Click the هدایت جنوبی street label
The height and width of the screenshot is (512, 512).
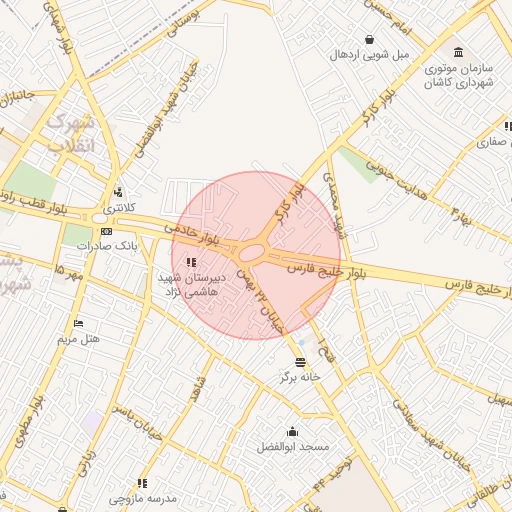click(397, 179)
